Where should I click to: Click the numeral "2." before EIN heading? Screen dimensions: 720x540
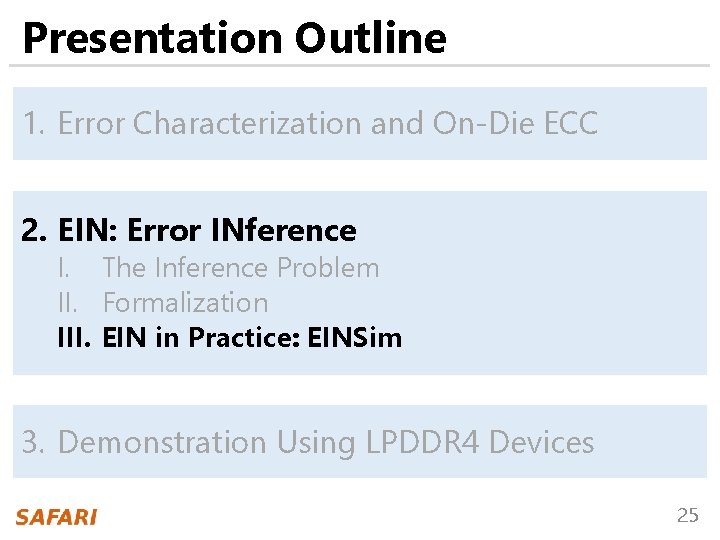click(35, 231)
